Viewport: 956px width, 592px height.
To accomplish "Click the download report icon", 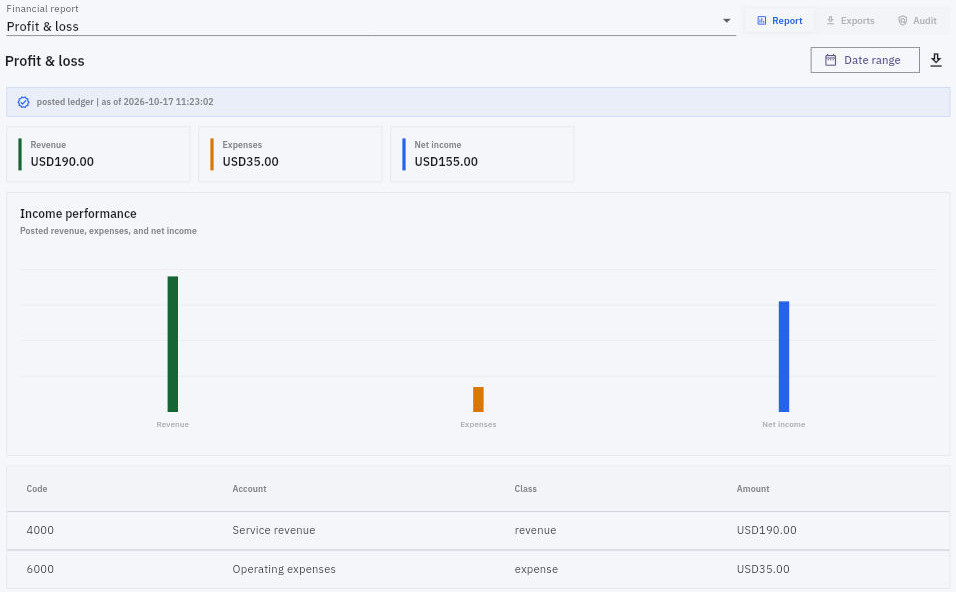I will click(x=936, y=60).
